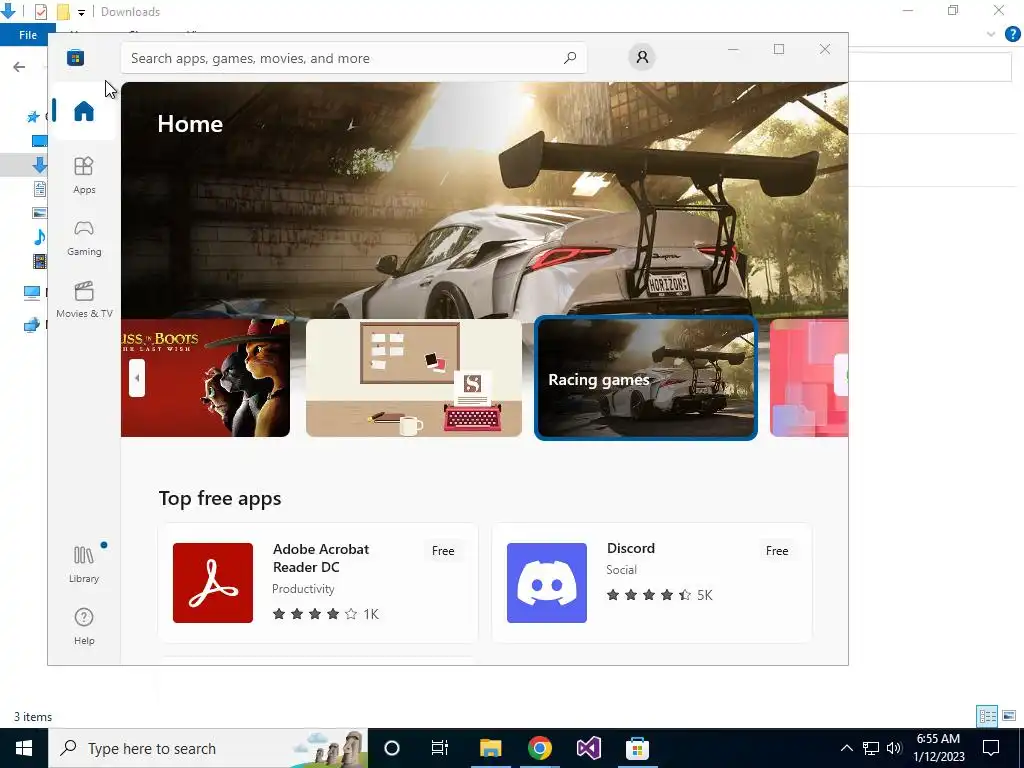This screenshot has height=768, width=1024.
Task: Open Adobe Acrobat Reader DC app icon
Action: 213,583
